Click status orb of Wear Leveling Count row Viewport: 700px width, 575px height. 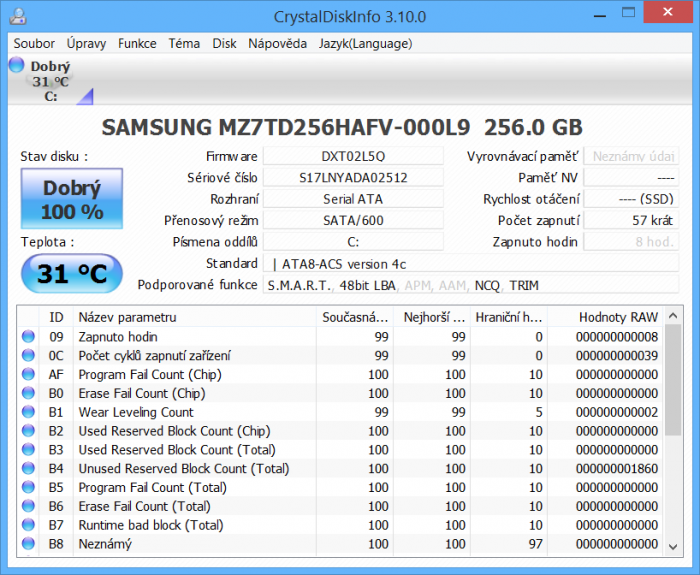(28, 412)
